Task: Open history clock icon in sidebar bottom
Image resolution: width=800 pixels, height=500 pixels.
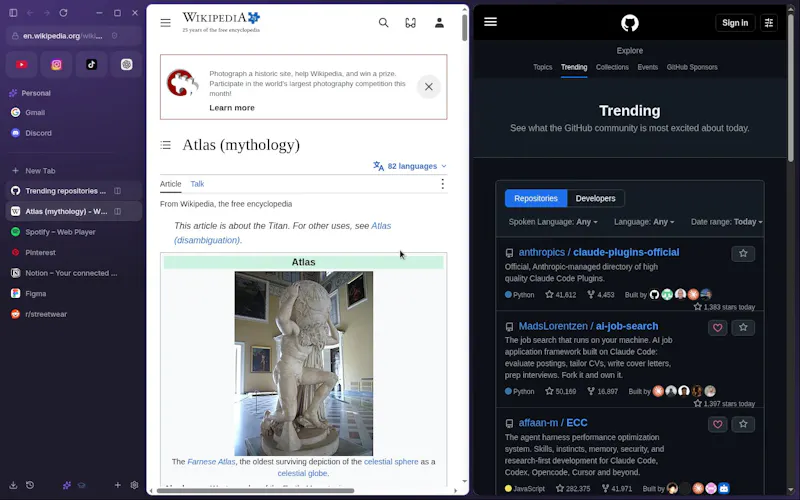Action: click(30, 485)
